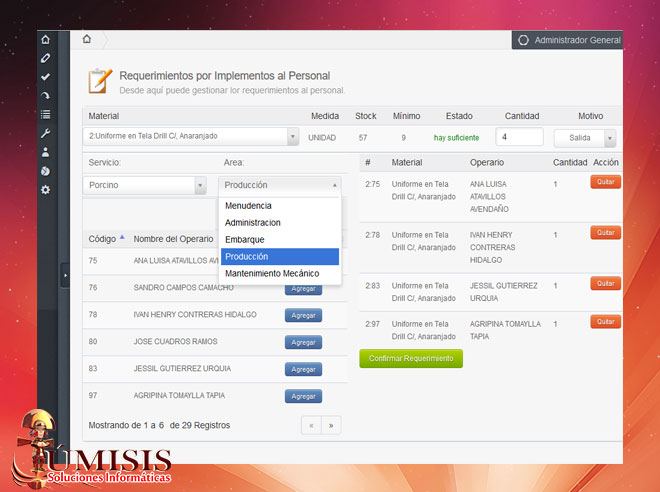Go to next page of operarios
Viewport: 660px width, 492px height.
[331, 425]
